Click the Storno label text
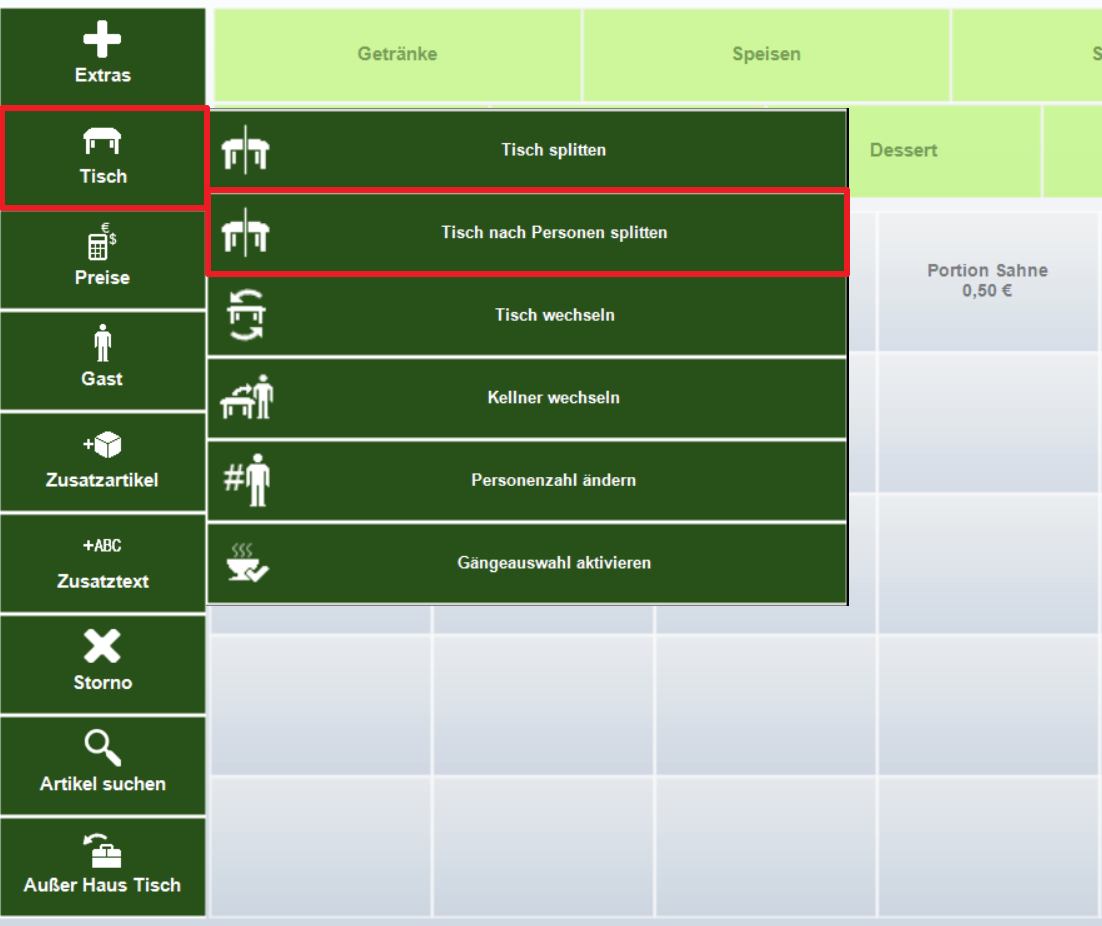The image size is (1102, 926). coord(103,682)
